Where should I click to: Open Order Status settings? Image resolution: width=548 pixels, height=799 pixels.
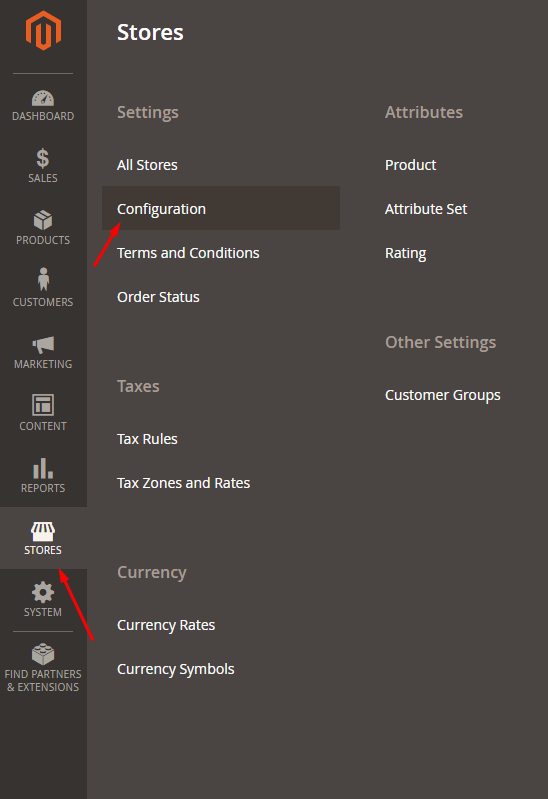(159, 297)
